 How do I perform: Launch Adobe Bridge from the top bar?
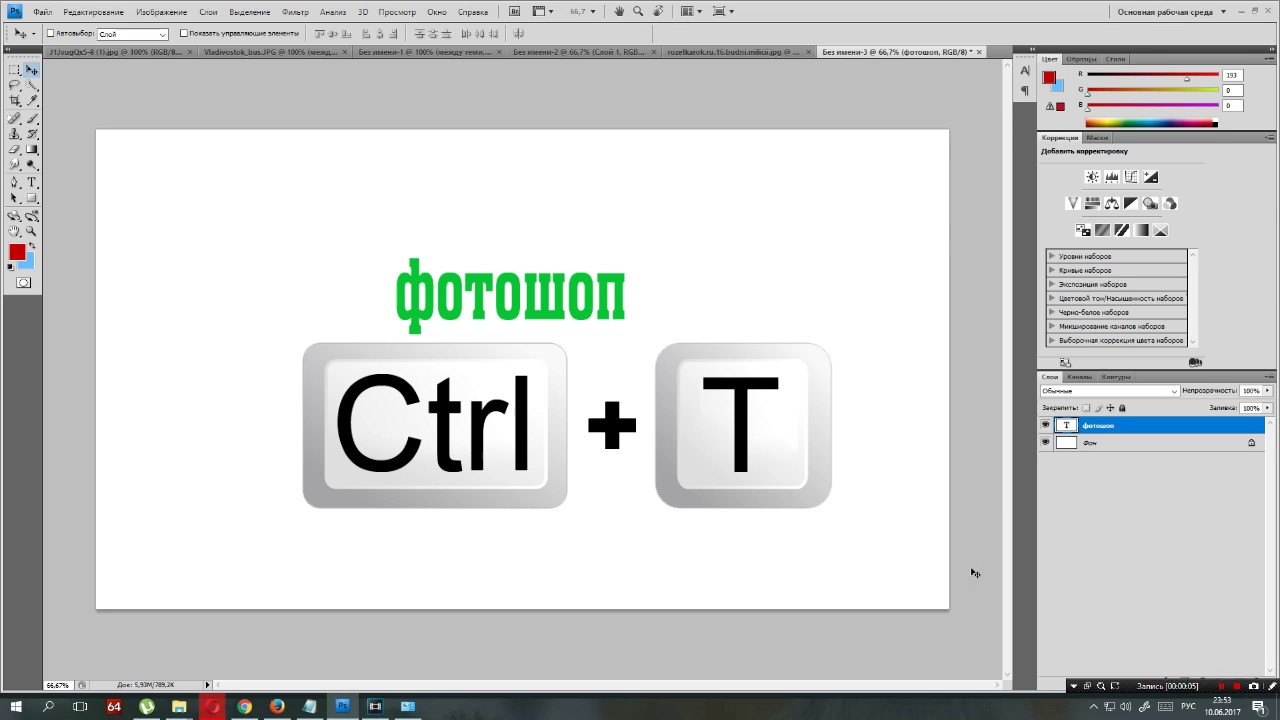click(x=515, y=11)
